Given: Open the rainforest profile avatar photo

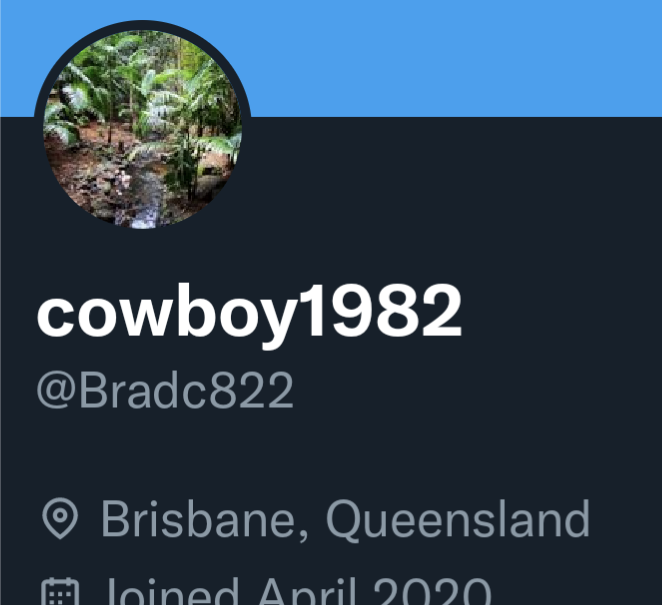Looking at the screenshot, I should pyautogui.click(x=143, y=129).
